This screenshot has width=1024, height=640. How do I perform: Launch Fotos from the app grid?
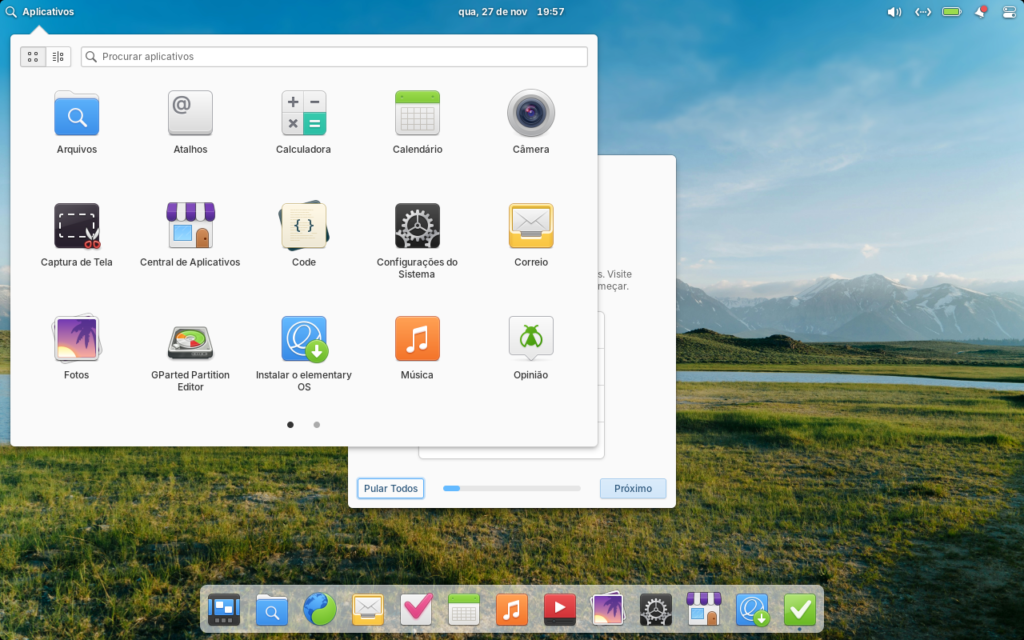(76, 349)
